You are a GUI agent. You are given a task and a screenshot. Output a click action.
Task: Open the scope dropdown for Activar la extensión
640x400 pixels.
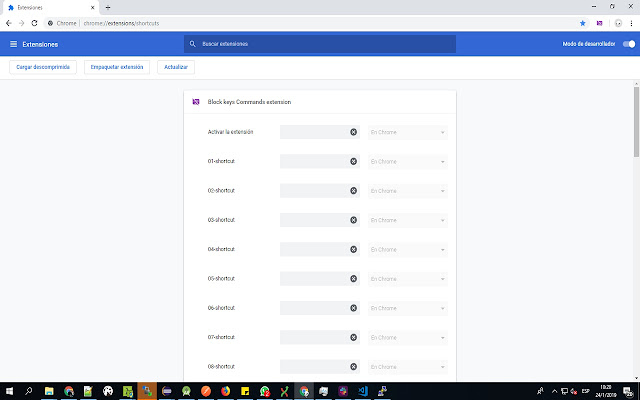pyautogui.click(x=408, y=132)
